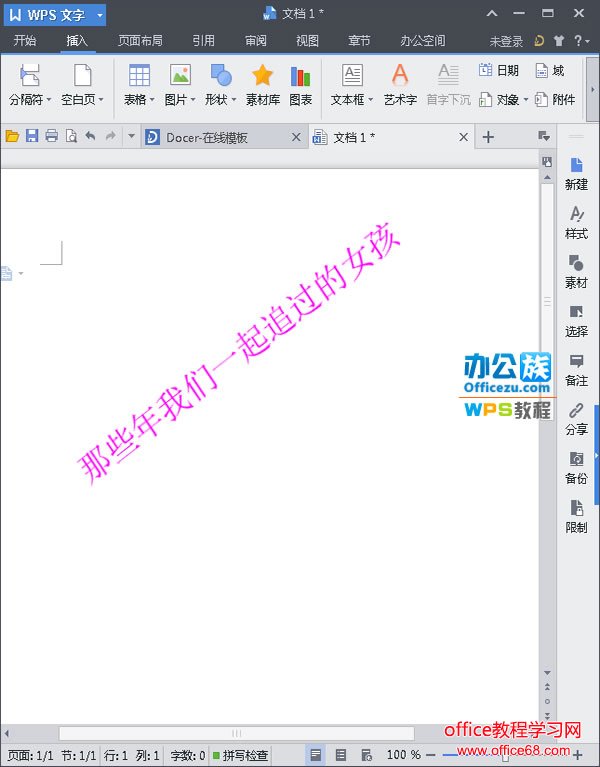The image size is (600, 767).
Task: Click 新建 new document in side panel
Action: [x=576, y=174]
